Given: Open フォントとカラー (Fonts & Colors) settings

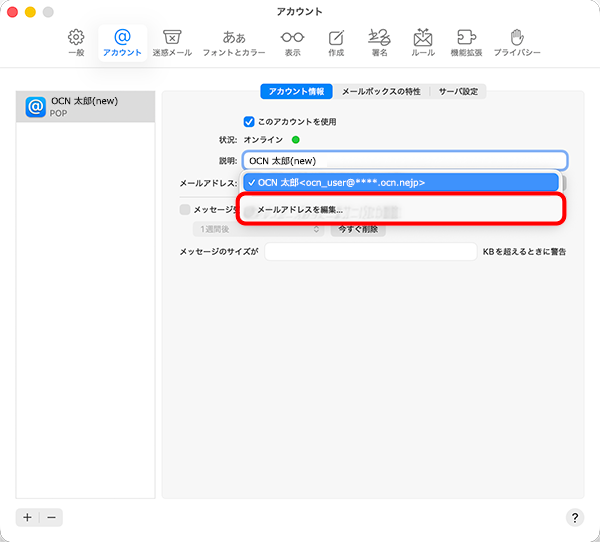Looking at the screenshot, I should pos(234,41).
